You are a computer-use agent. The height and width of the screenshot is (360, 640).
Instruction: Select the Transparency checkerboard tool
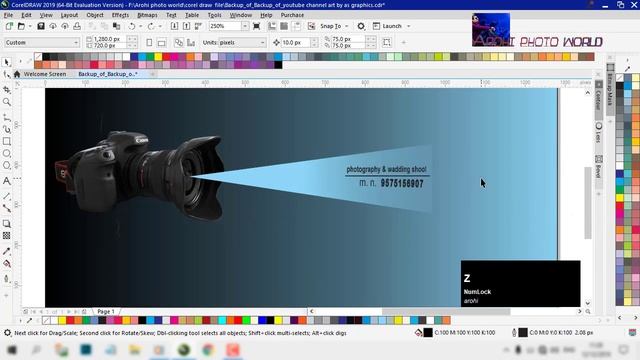click(x=7, y=236)
